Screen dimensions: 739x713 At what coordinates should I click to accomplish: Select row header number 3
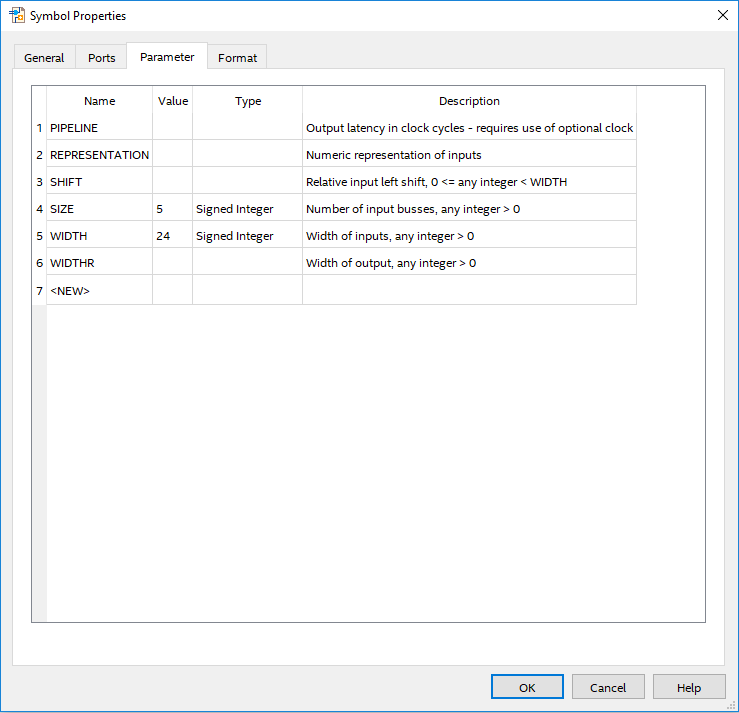(40, 181)
